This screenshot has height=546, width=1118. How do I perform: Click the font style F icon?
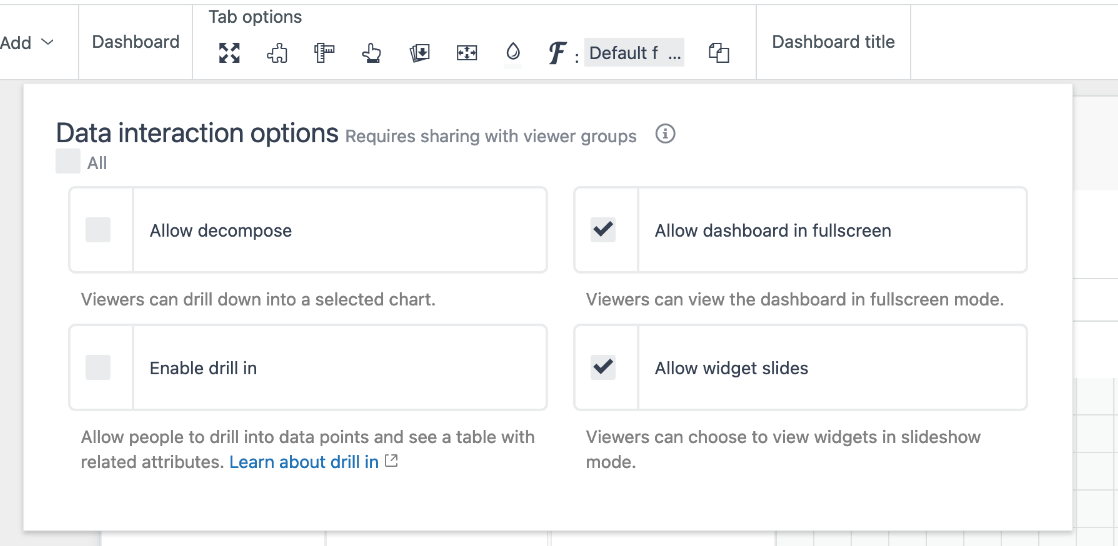pos(558,54)
